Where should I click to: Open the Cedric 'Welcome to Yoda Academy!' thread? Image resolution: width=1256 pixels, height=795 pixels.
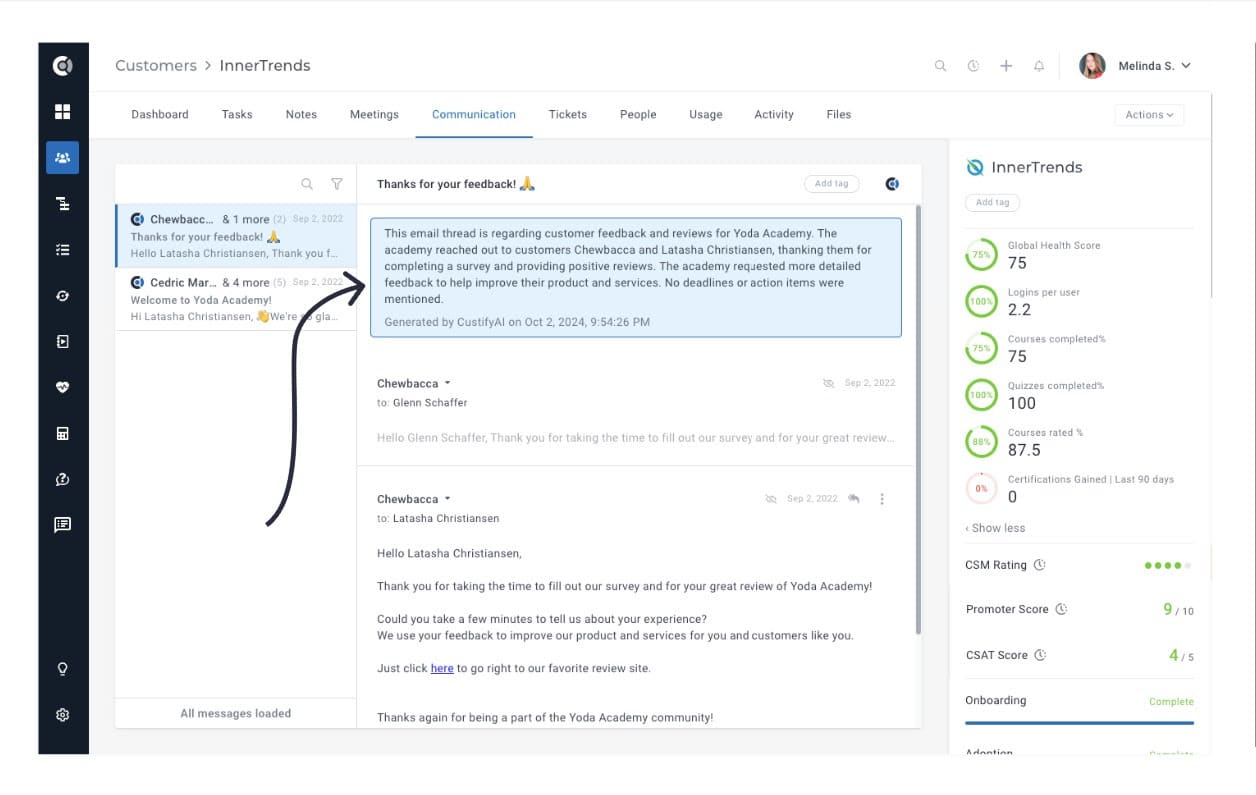click(x=236, y=299)
